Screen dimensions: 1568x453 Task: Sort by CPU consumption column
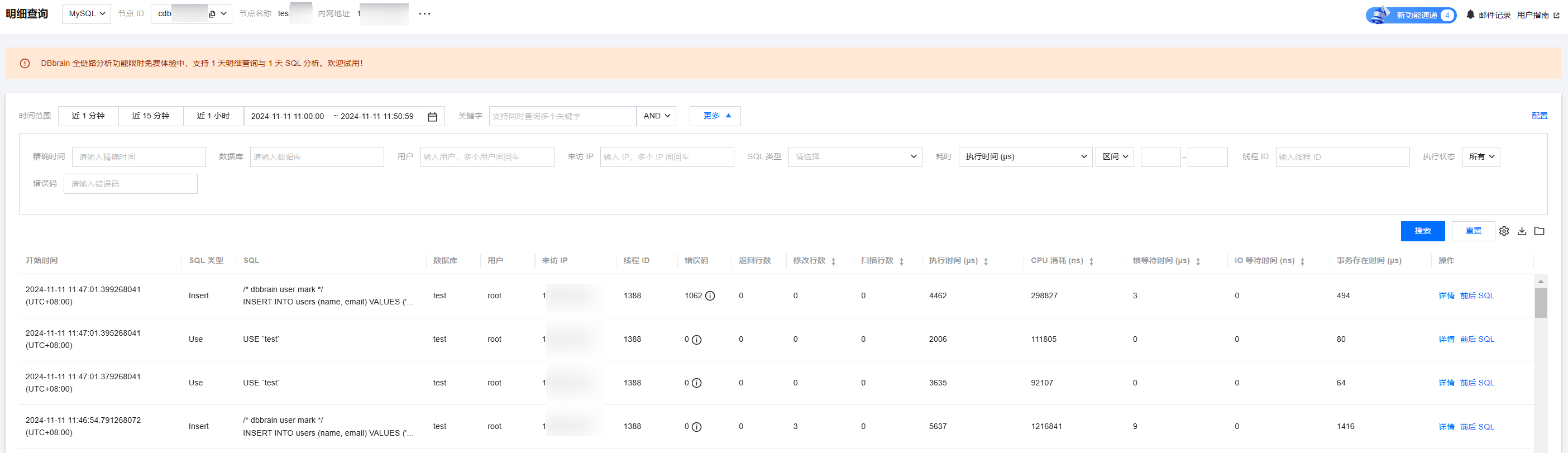(x=1091, y=261)
